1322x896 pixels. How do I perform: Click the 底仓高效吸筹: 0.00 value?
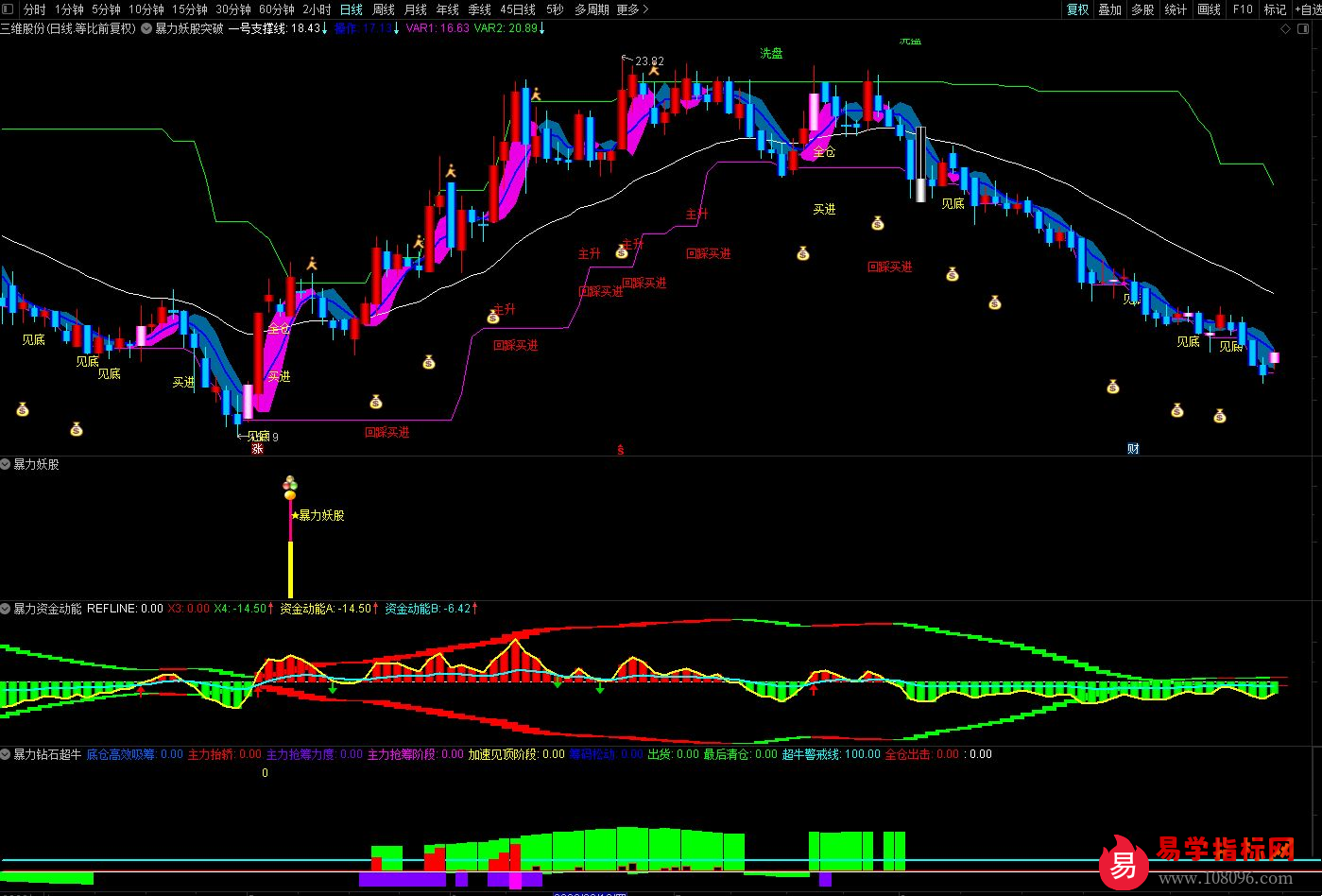pyautogui.click(x=134, y=754)
